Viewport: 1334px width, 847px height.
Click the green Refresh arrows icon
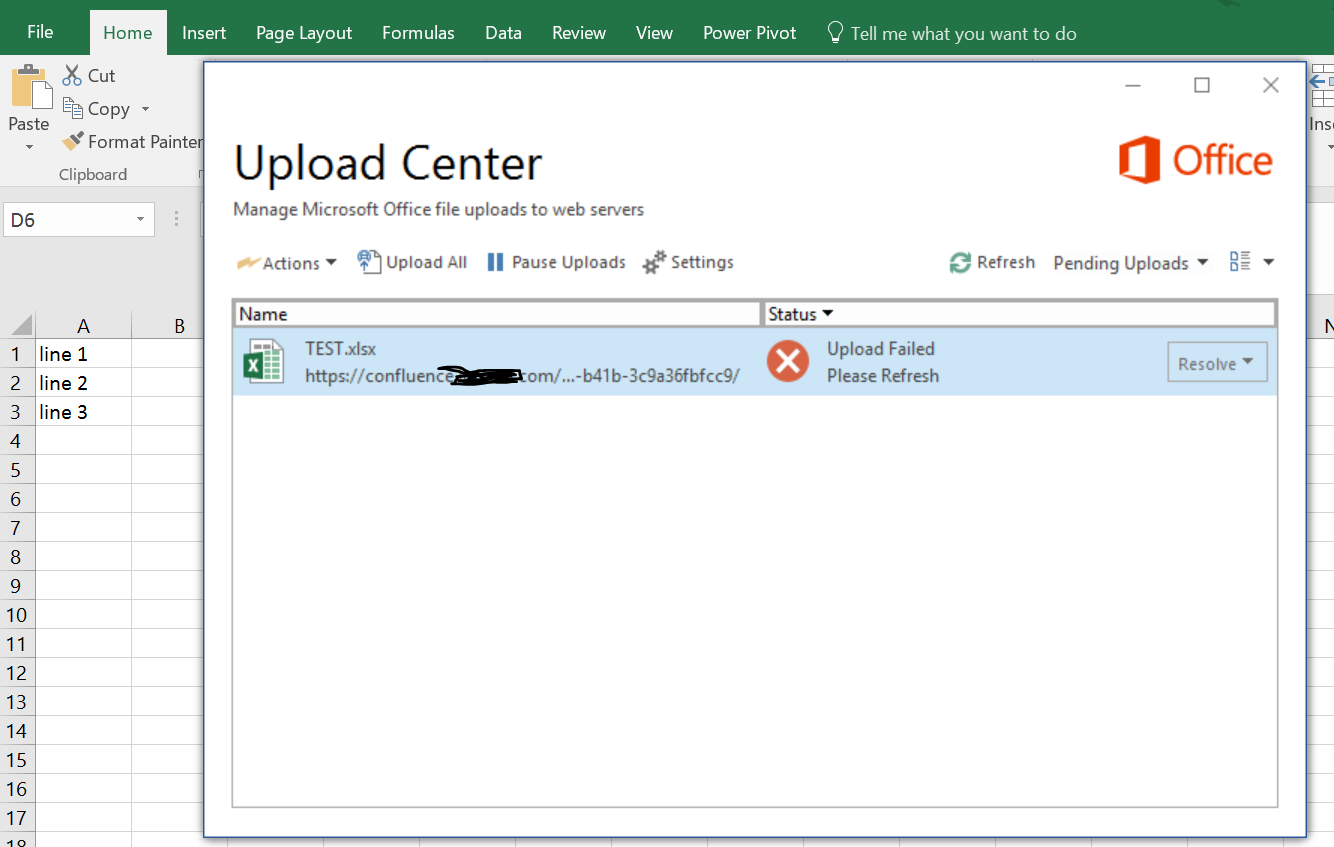click(x=960, y=262)
